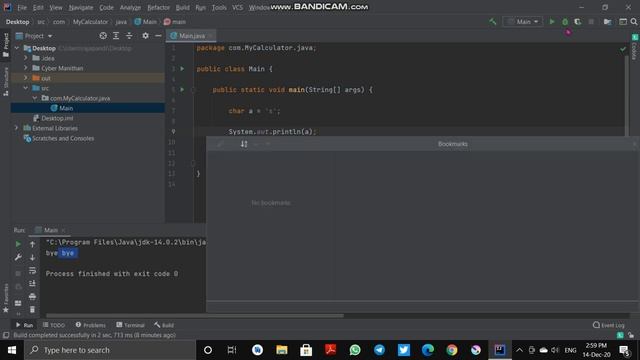The height and width of the screenshot is (360, 640).
Task: Open File Explorer from taskbar
Action: coord(282,350)
